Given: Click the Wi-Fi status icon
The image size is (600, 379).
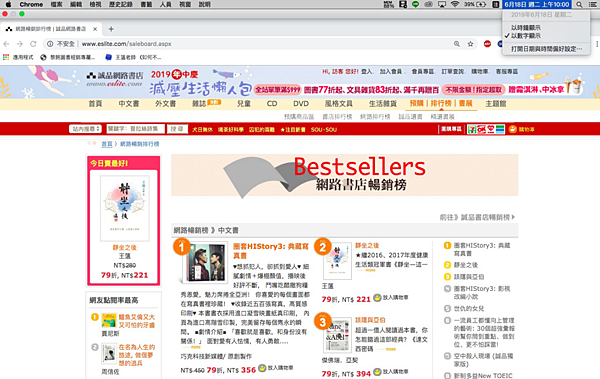Looking at the screenshot, I should click(455, 4).
